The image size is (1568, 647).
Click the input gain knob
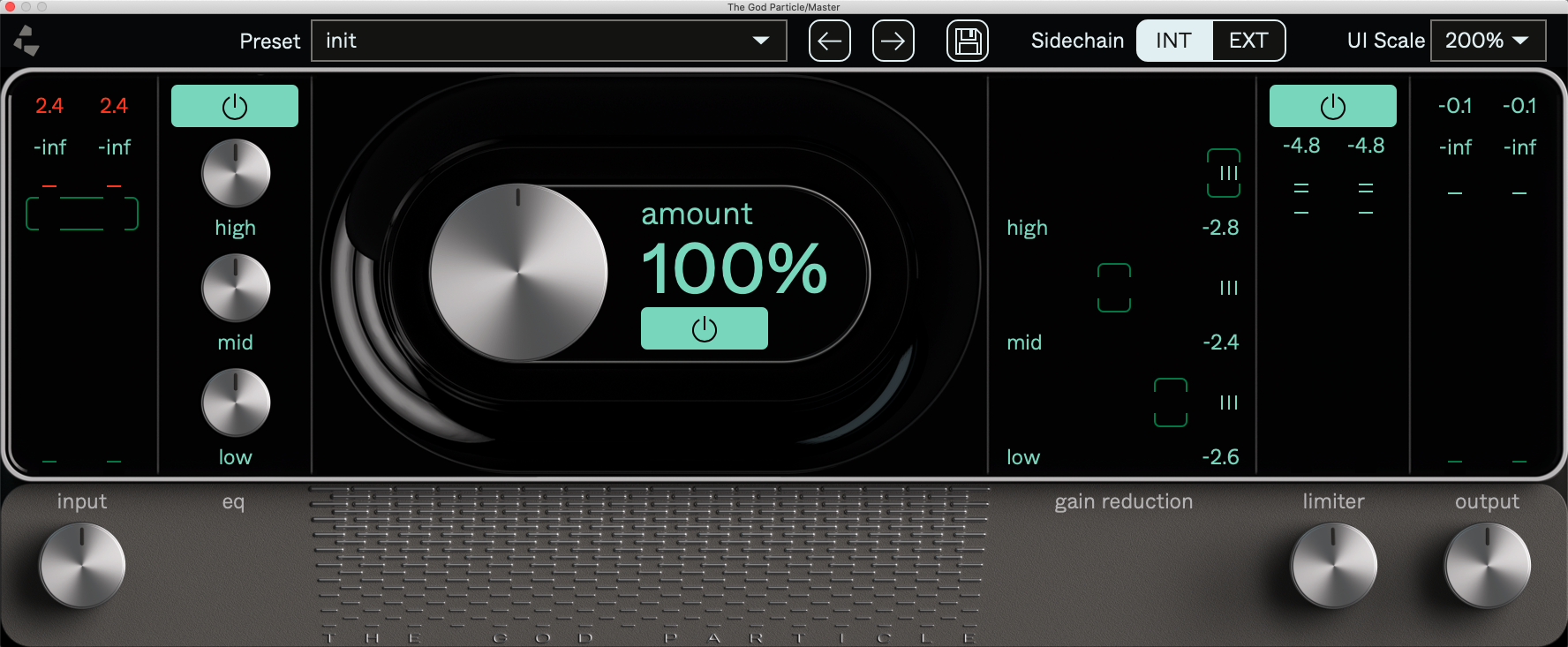82,565
